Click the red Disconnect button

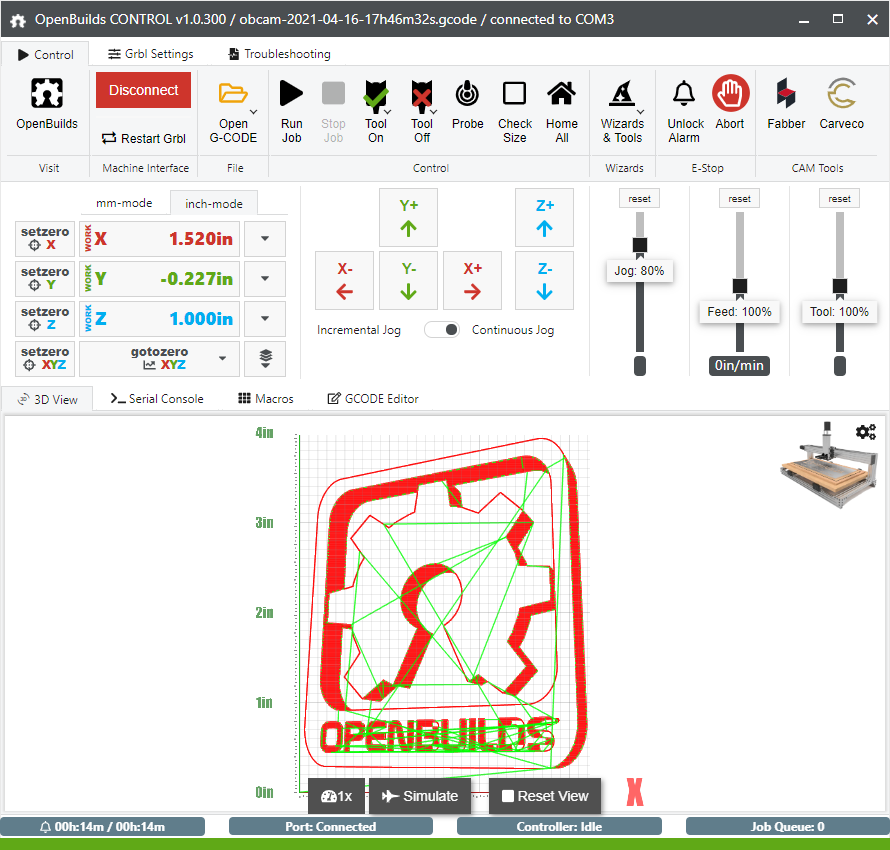tap(143, 90)
